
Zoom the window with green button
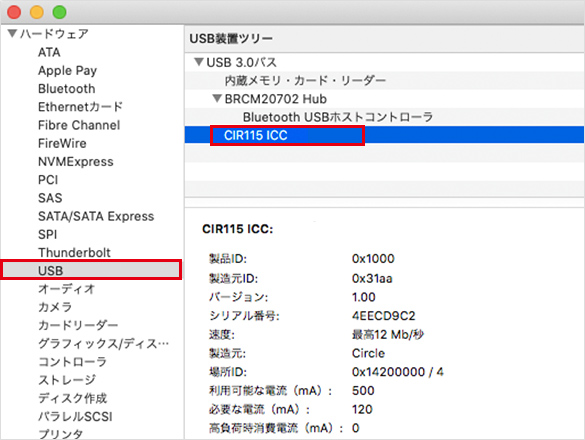(x=59, y=12)
